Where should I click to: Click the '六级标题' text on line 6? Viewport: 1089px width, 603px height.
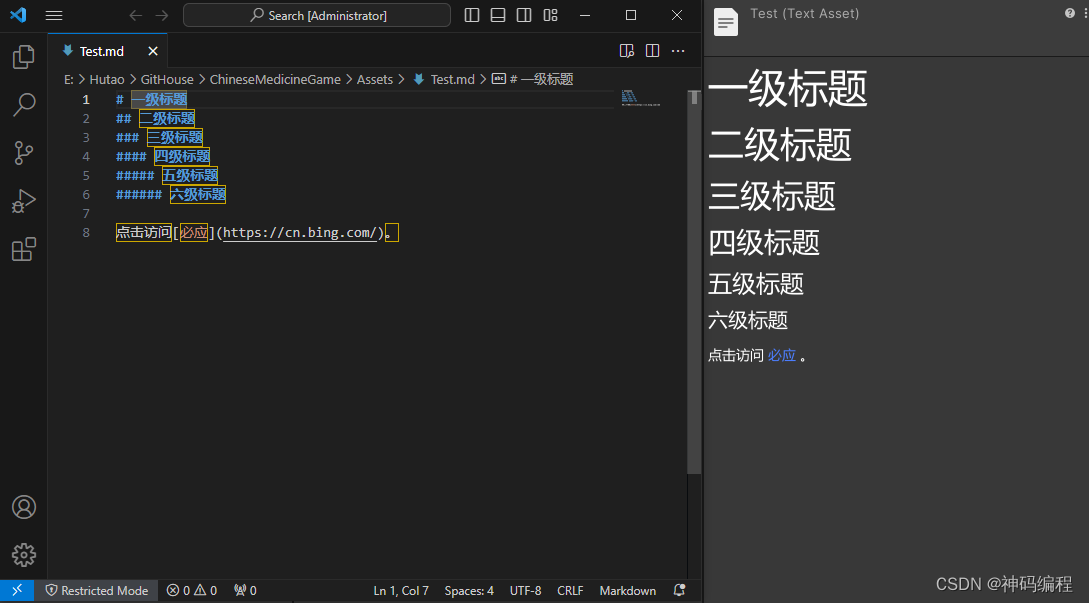click(x=198, y=194)
